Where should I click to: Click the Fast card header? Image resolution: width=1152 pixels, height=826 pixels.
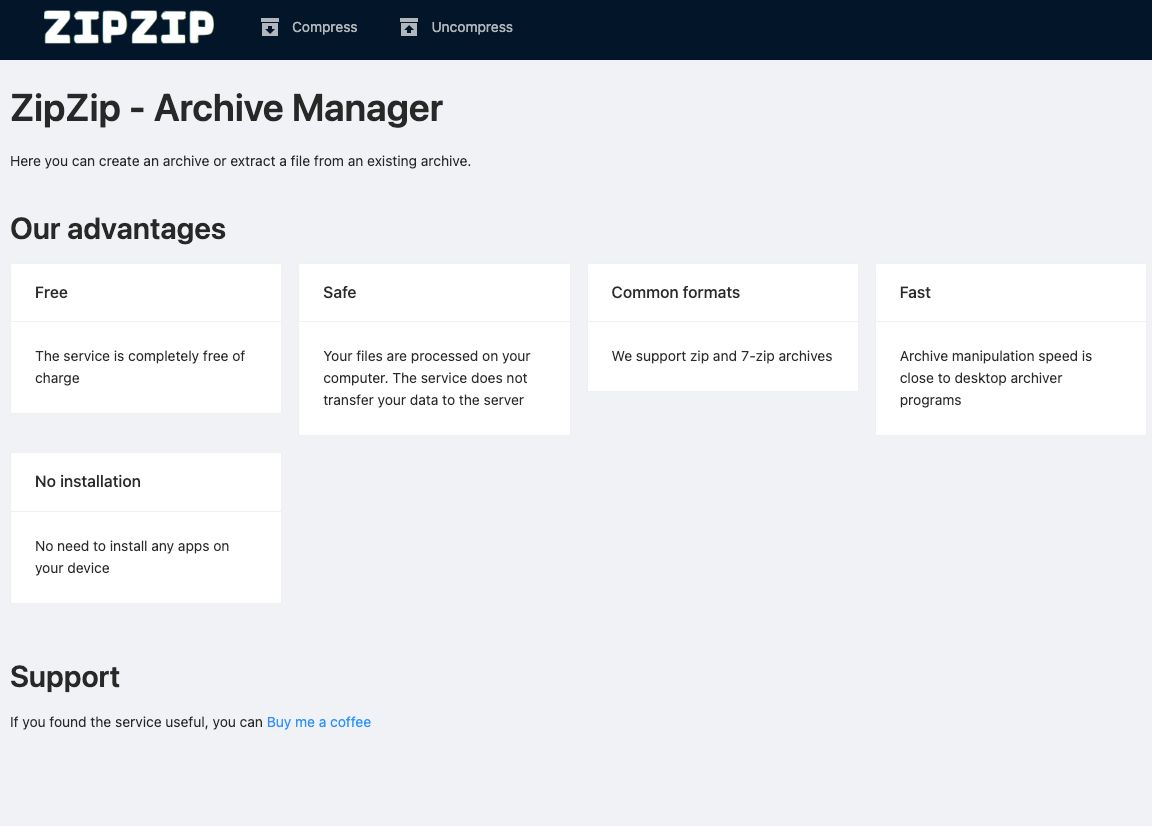click(914, 292)
